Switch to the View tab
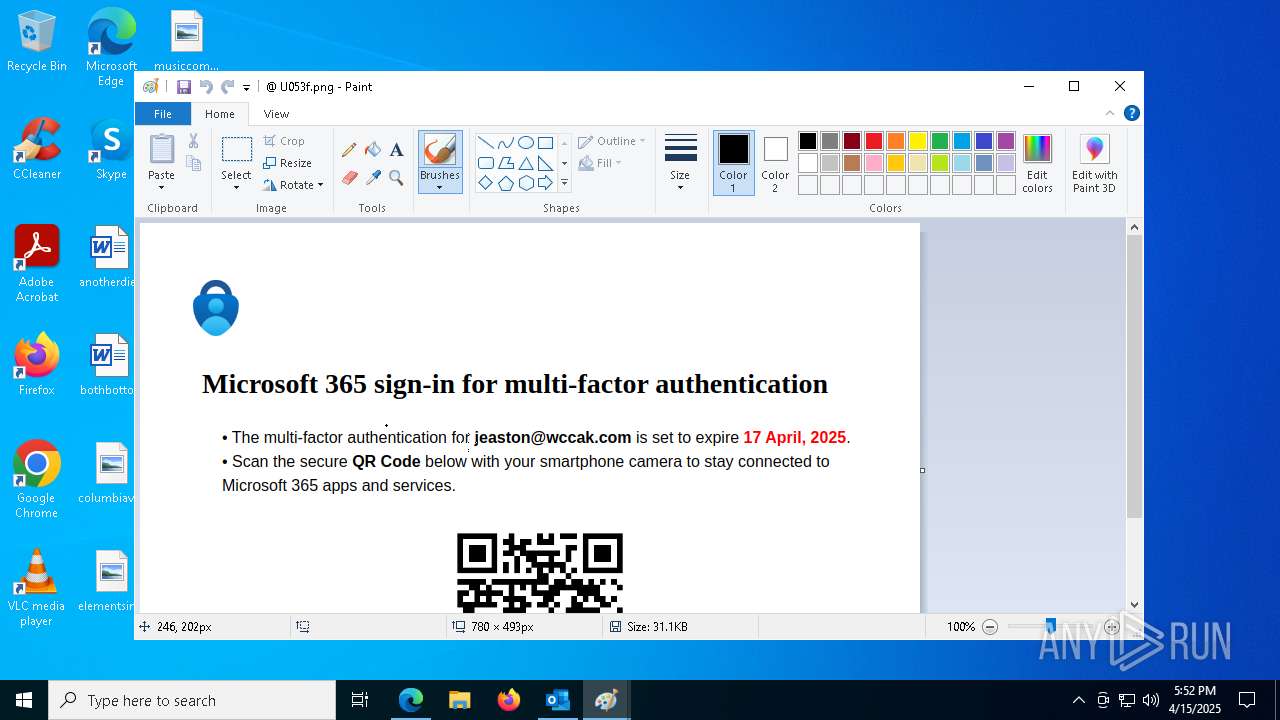The image size is (1280, 720). tap(277, 114)
